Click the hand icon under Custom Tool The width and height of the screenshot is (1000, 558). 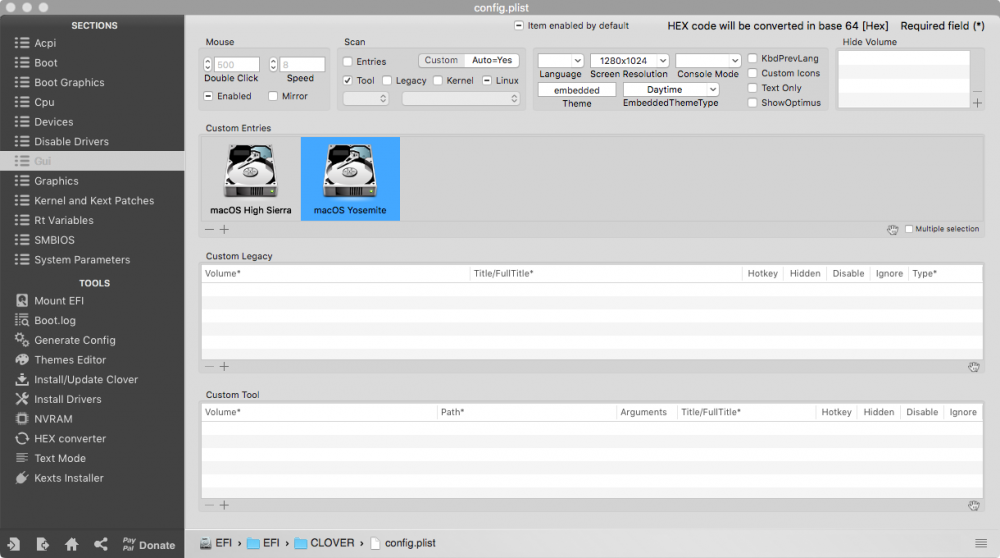click(974, 505)
